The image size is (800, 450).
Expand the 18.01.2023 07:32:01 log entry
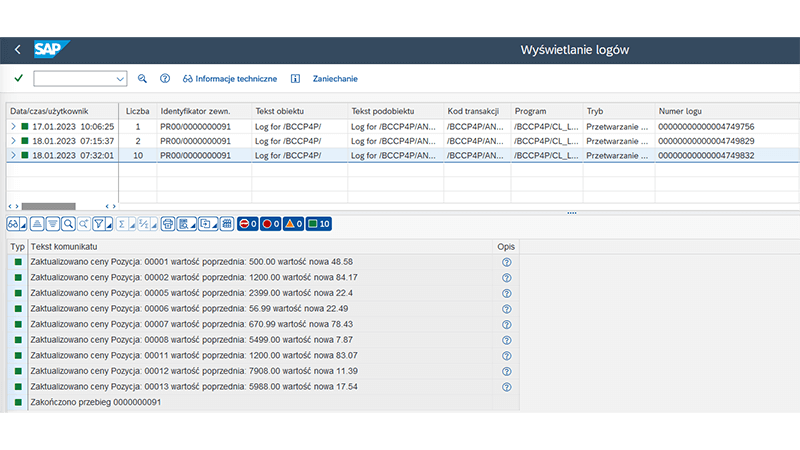[13, 155]
